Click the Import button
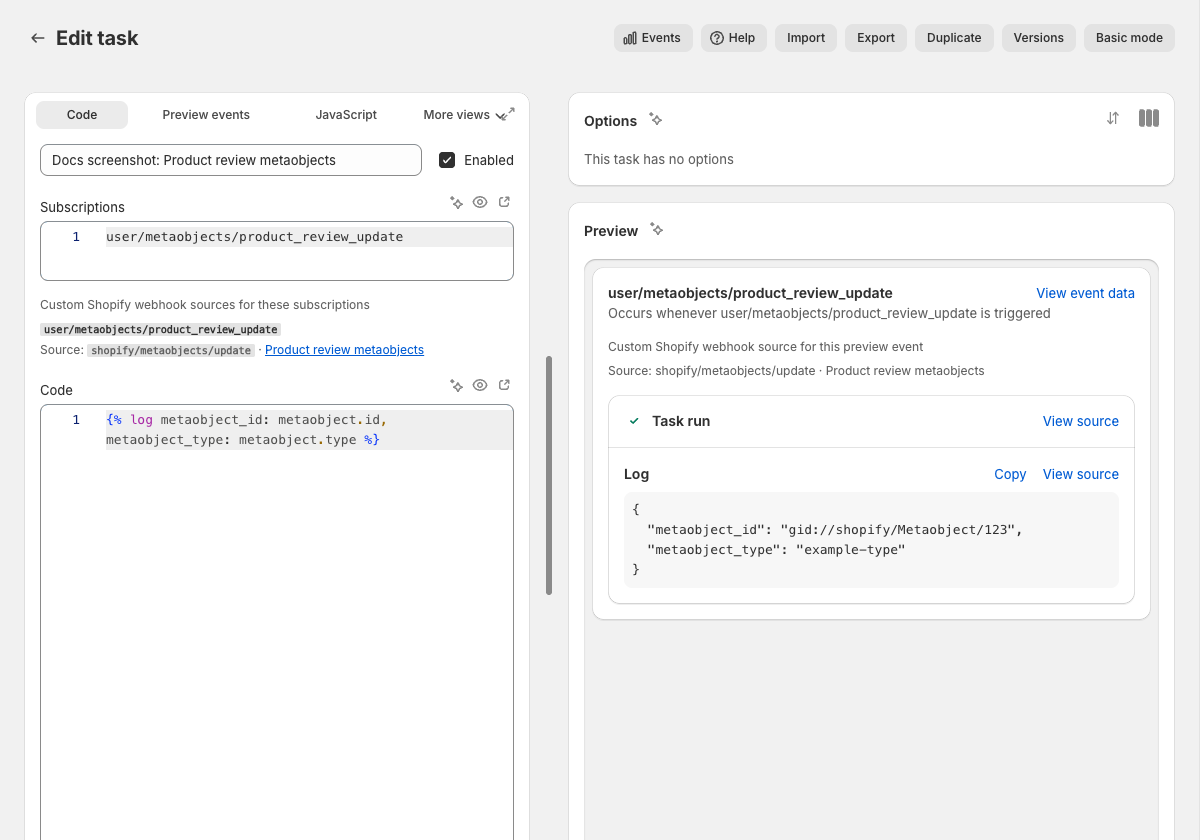Viewport: 1200px width, 840px height. coord(806,38)
